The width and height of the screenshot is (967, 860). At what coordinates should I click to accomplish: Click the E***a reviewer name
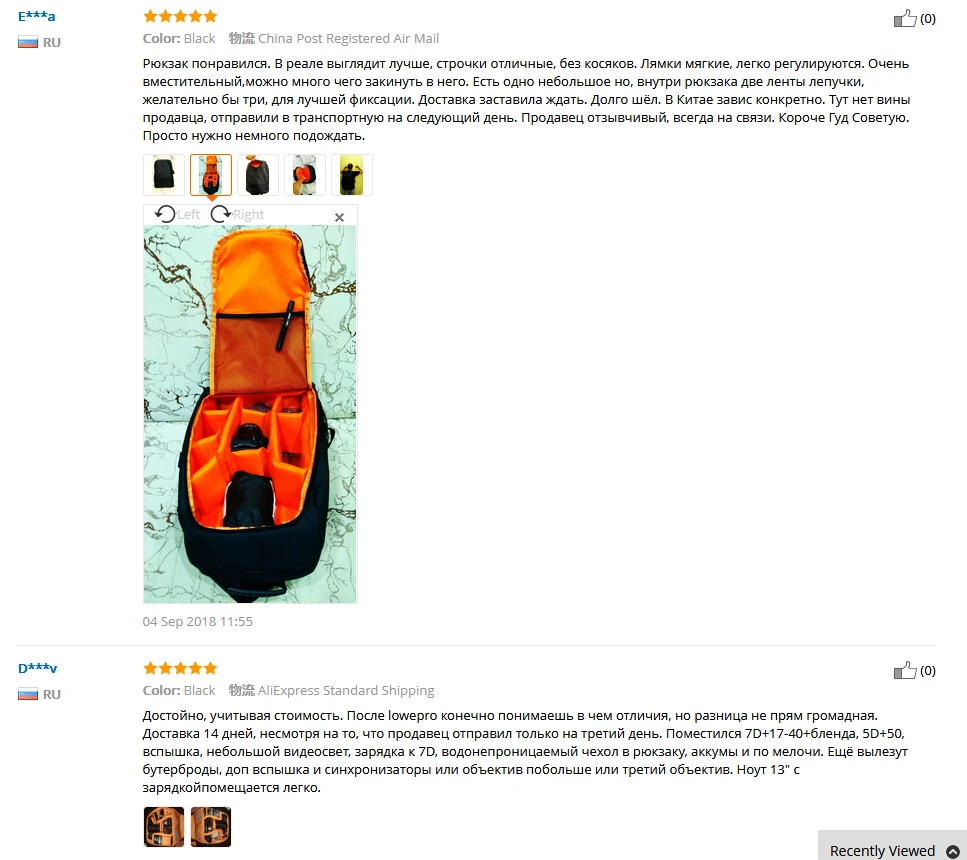36,17
